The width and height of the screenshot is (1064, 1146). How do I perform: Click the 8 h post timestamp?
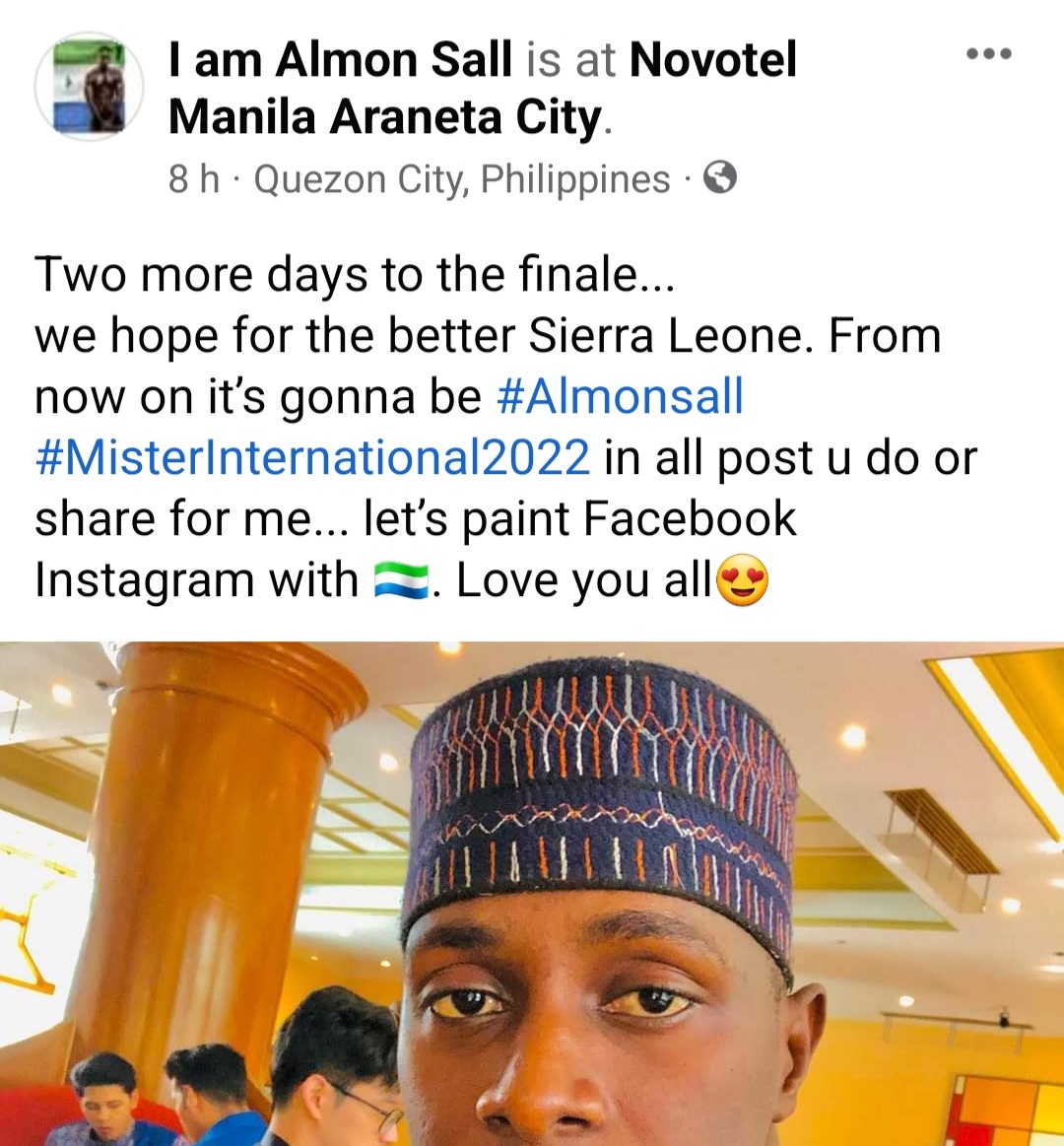(x=194, y=179)
